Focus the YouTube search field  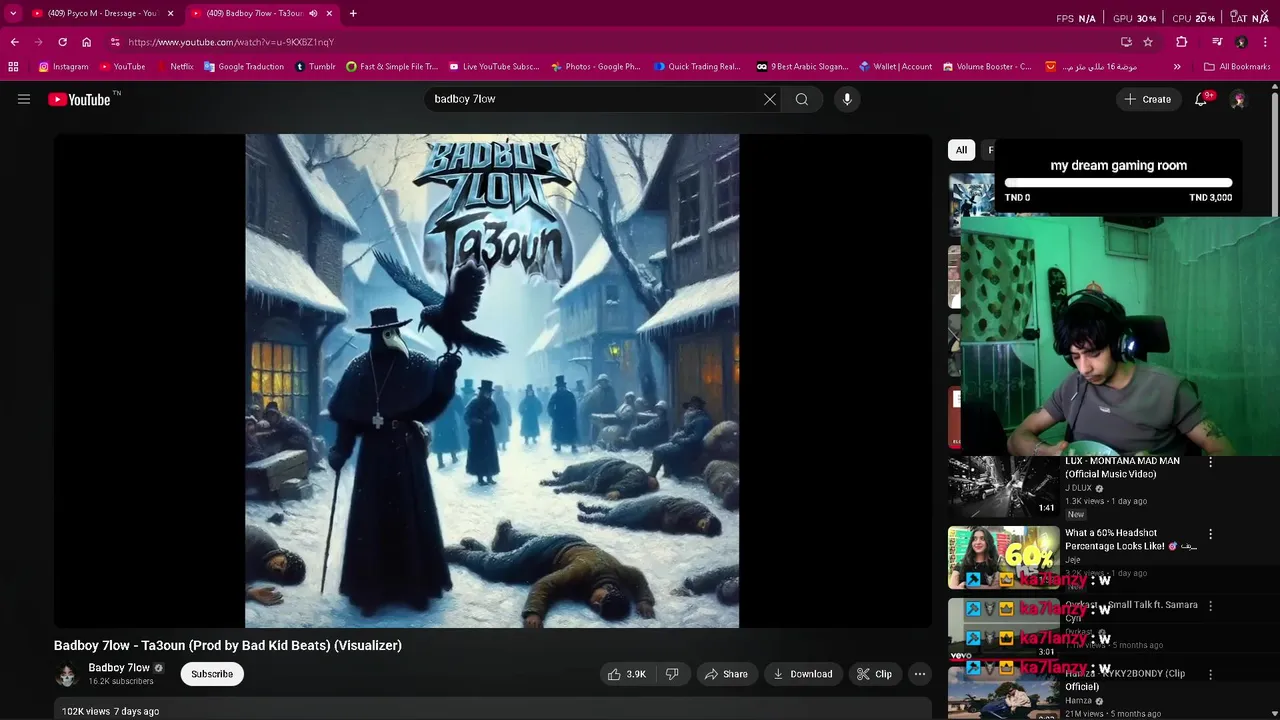coord(595,99)
